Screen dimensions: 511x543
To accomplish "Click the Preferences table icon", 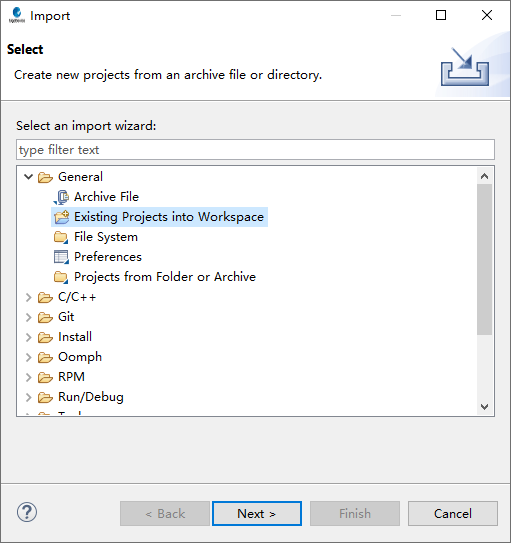I will [x=61, y=257].
